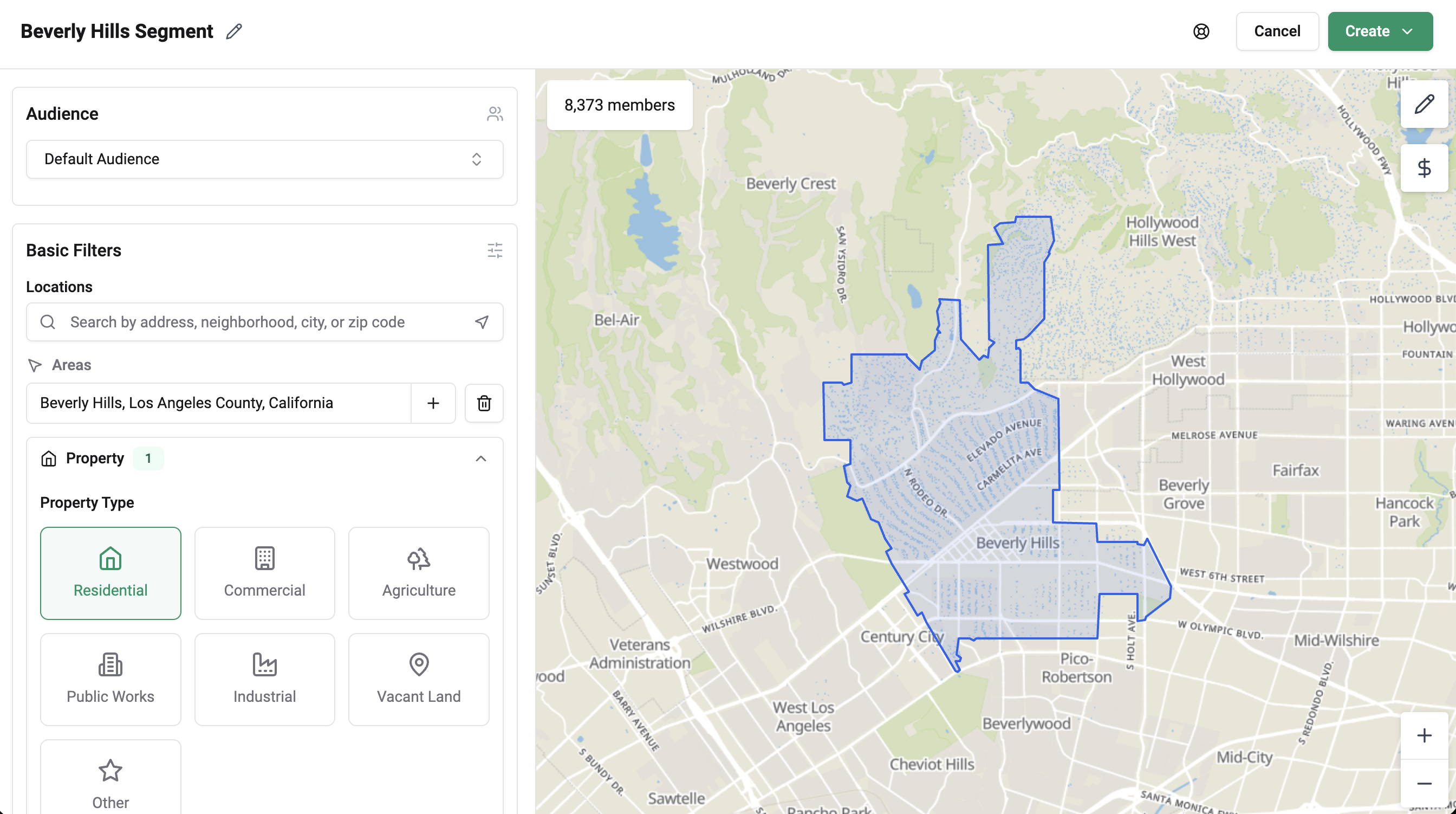Click the Audience people icon
This screenshot has height=814, width=1456.
click(495, 114)
